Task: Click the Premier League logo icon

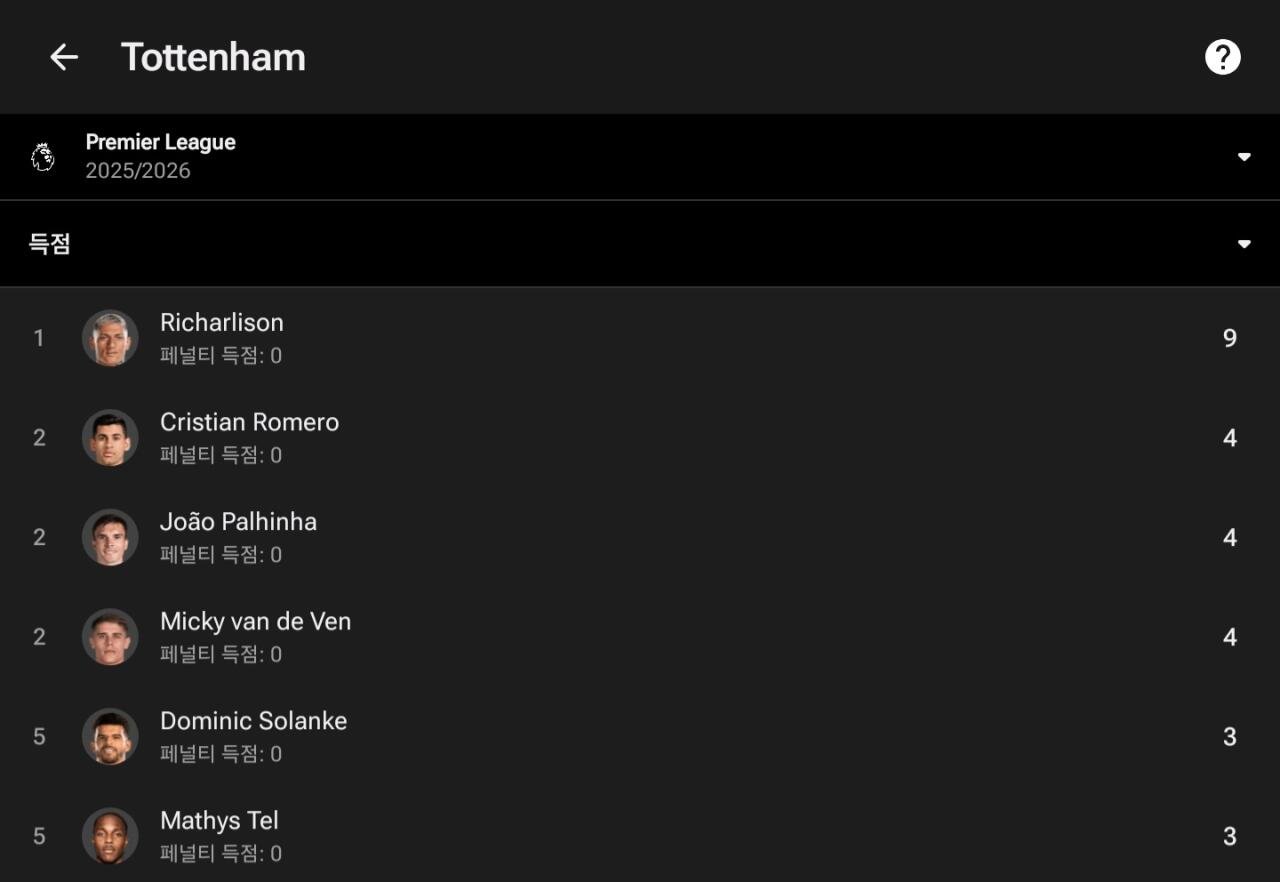Action: 43,157
